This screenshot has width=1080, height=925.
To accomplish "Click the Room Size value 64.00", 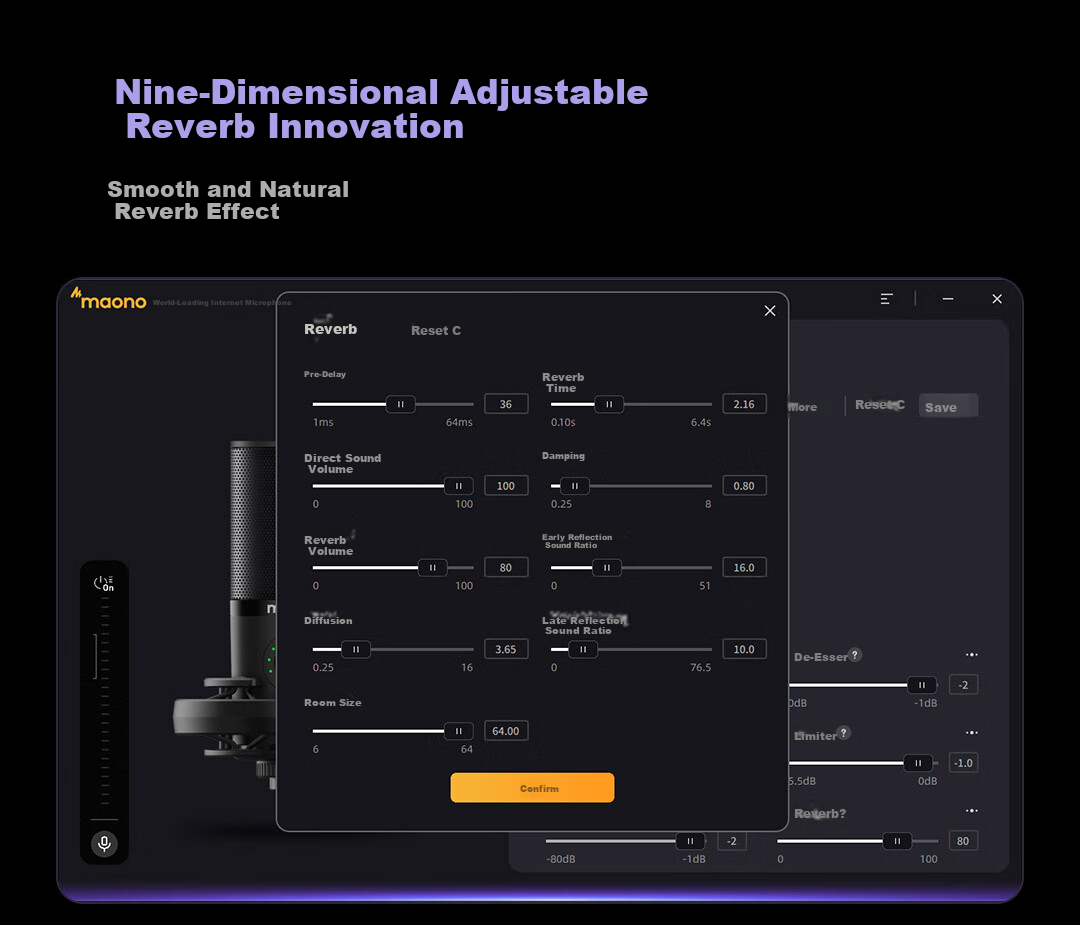I will coord(506,731).
